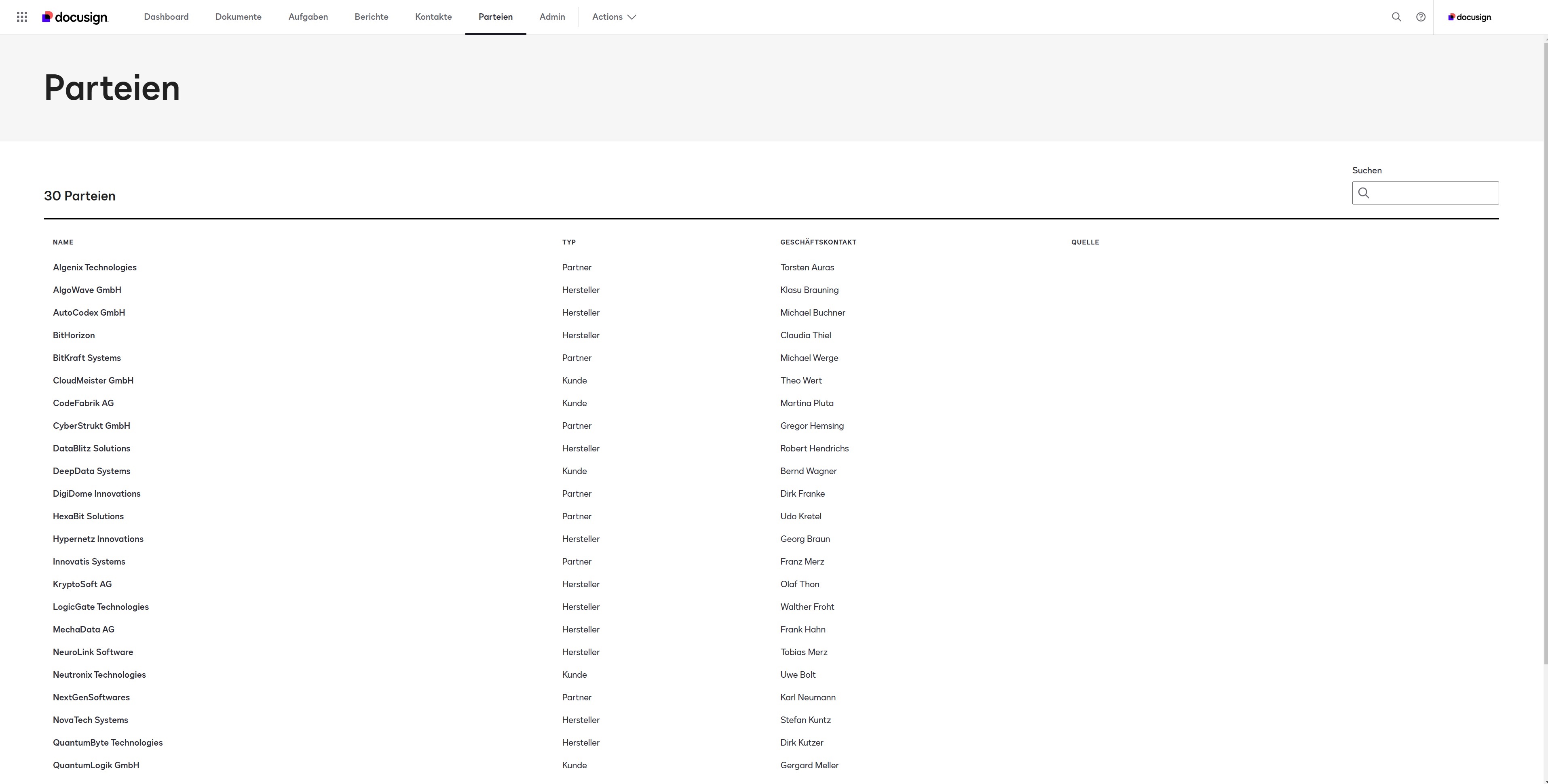Open party AutoCodex GmbH
Screen dimensions: 1548x784
pos(89,313)
